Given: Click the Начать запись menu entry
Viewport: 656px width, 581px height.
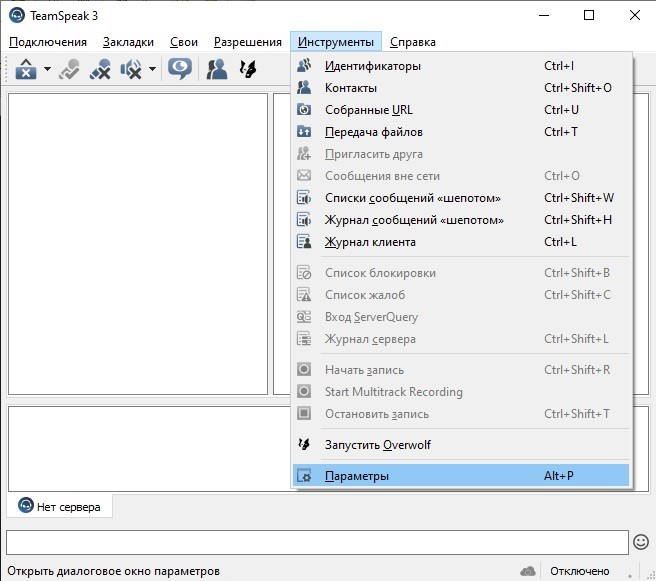Looking at the screenshot, I should click(x=461, y=370).
